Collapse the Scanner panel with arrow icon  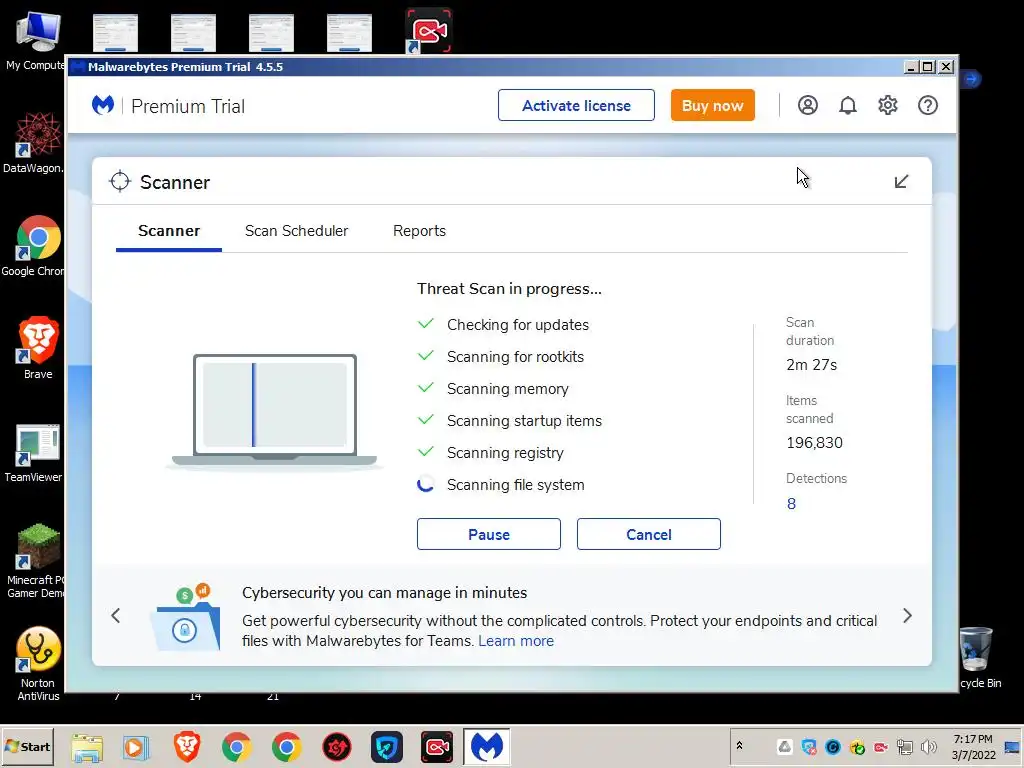901,182
